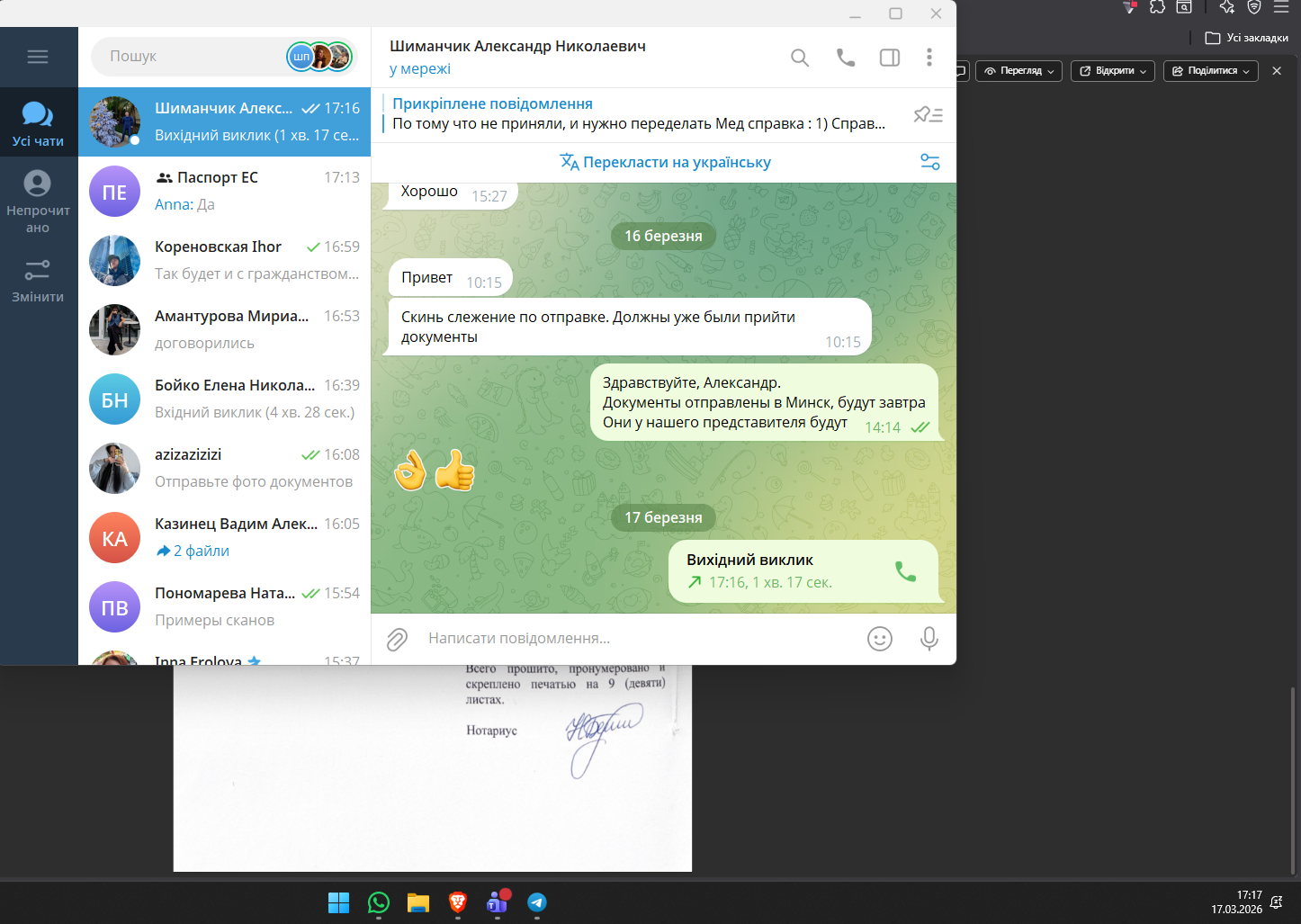Viewport: 1301px width, 924px height.
Task: Open the Змінити folders editor
Action: point(38,281)
